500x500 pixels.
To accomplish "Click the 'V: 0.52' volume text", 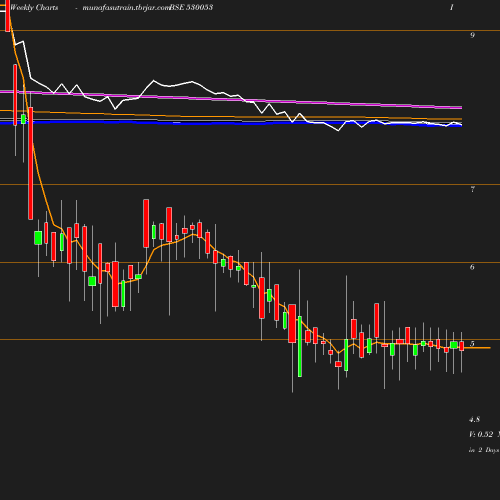I will 481,434.
